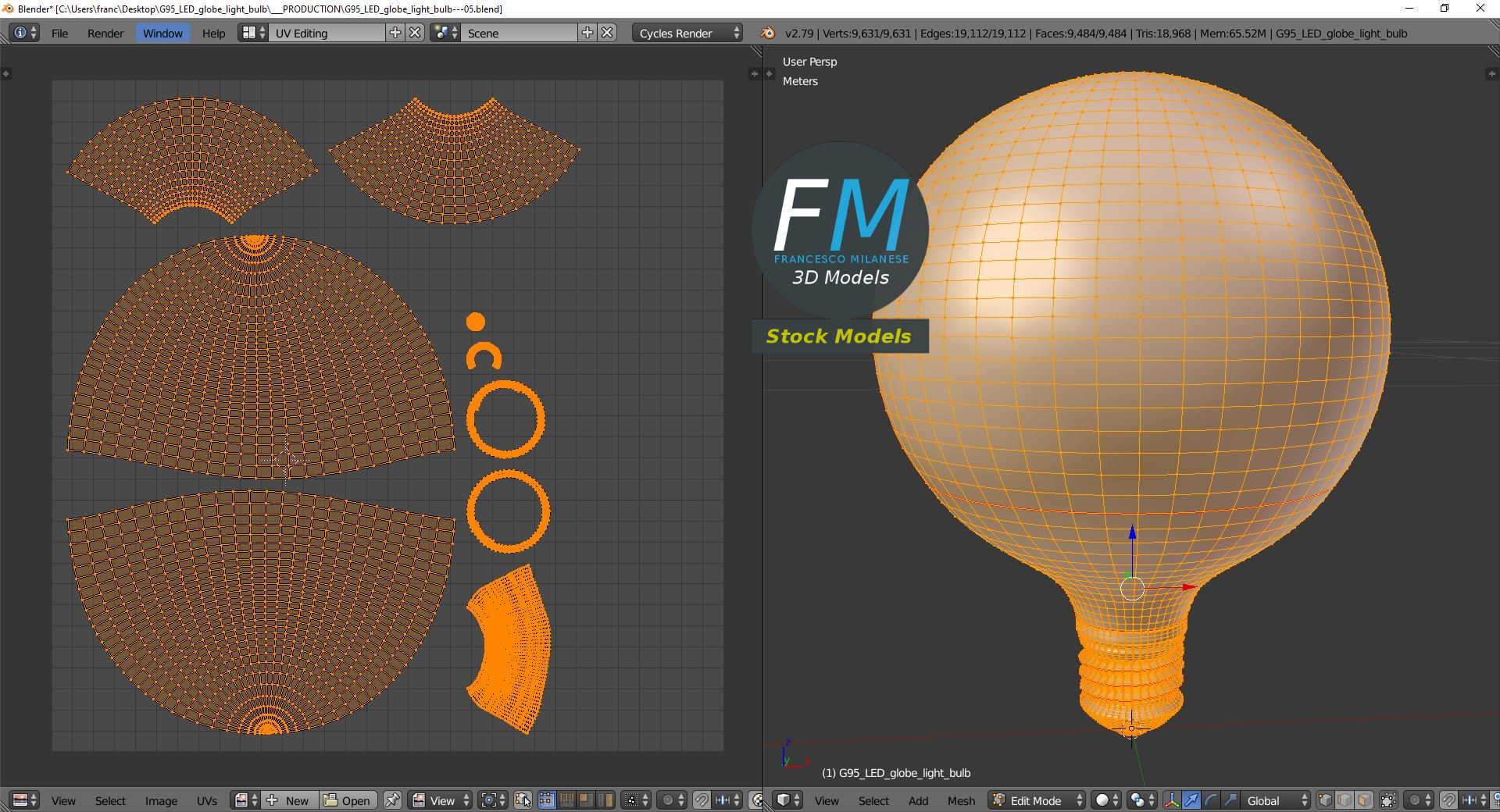Open the Window menu
1500x812 pixels.
162,33
